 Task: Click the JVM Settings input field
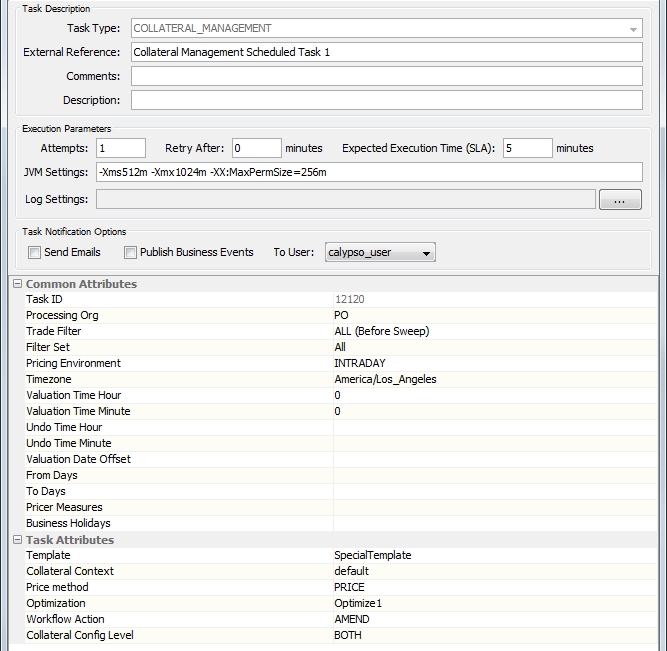point(369,172)
